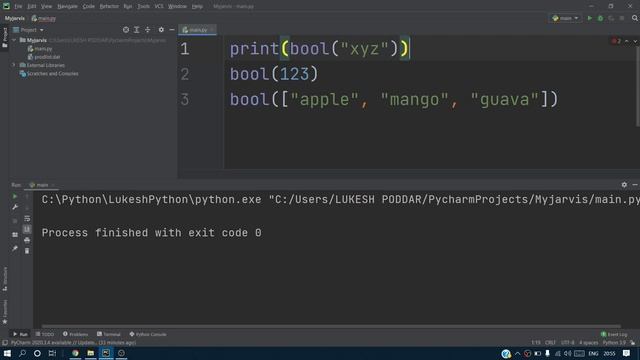The width and height of the screenshot is (640, 360).
Task: Expand all in Project panel
Action: (x=137, y=29)
